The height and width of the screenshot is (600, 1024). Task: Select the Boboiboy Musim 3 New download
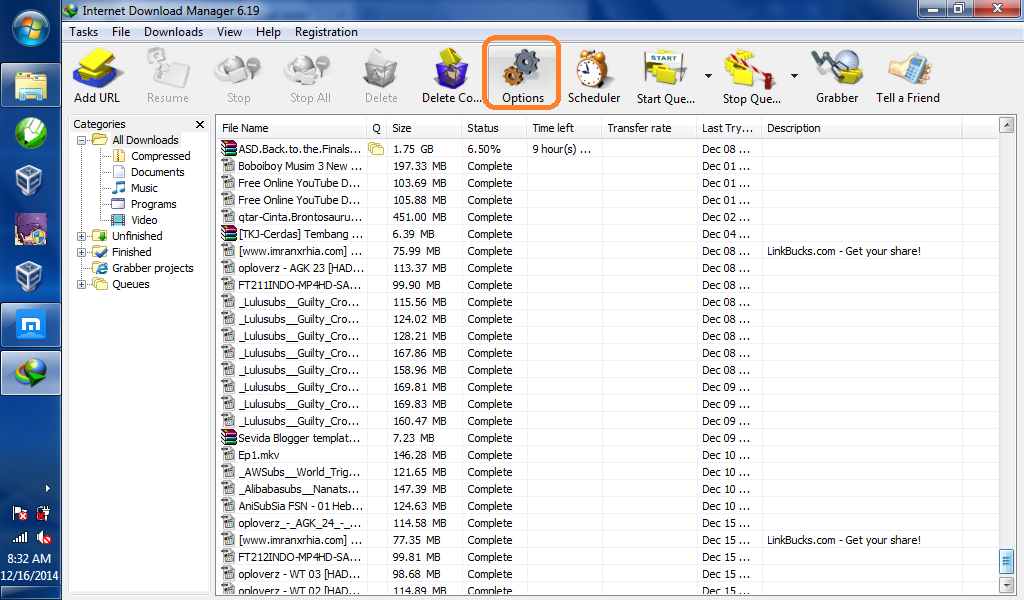point(607,166)
